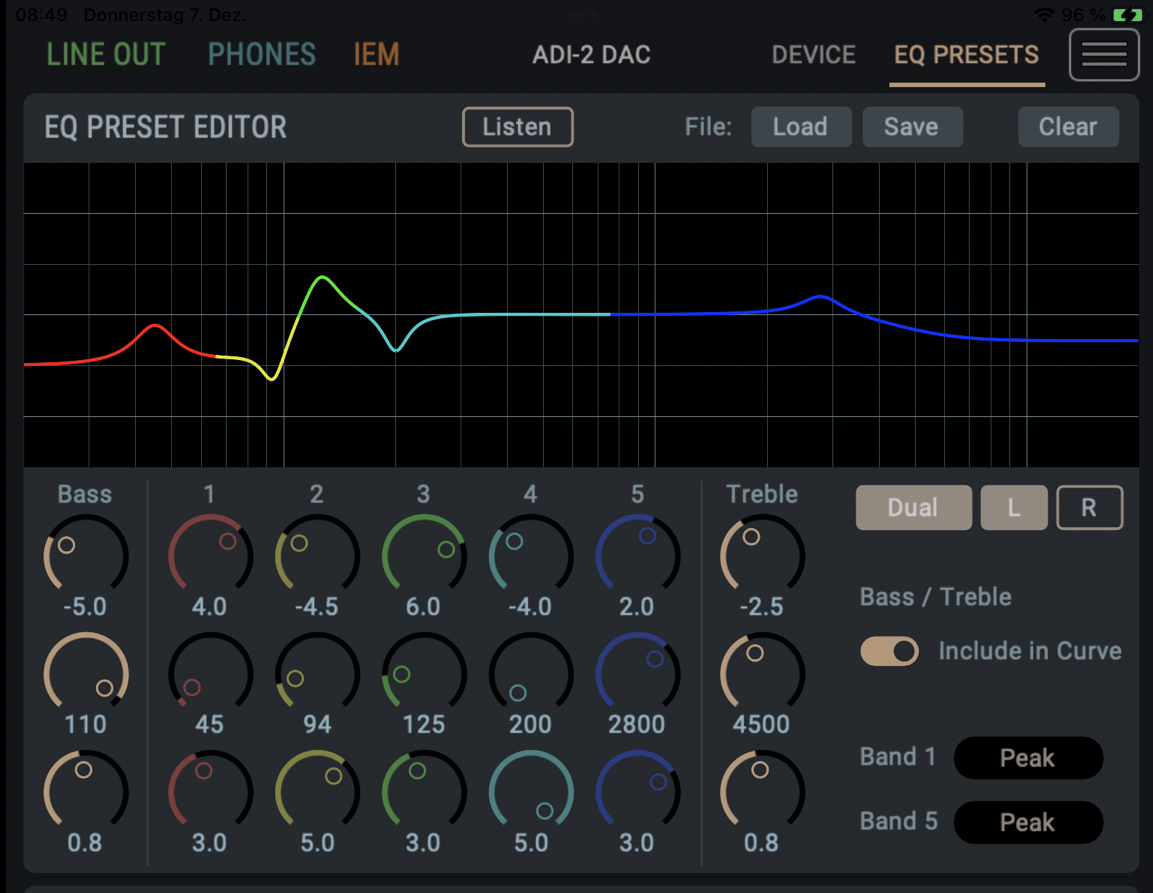Select the R channel button
The width and height of the screenshot is (1153, 893).
(x=1090, y=508)
